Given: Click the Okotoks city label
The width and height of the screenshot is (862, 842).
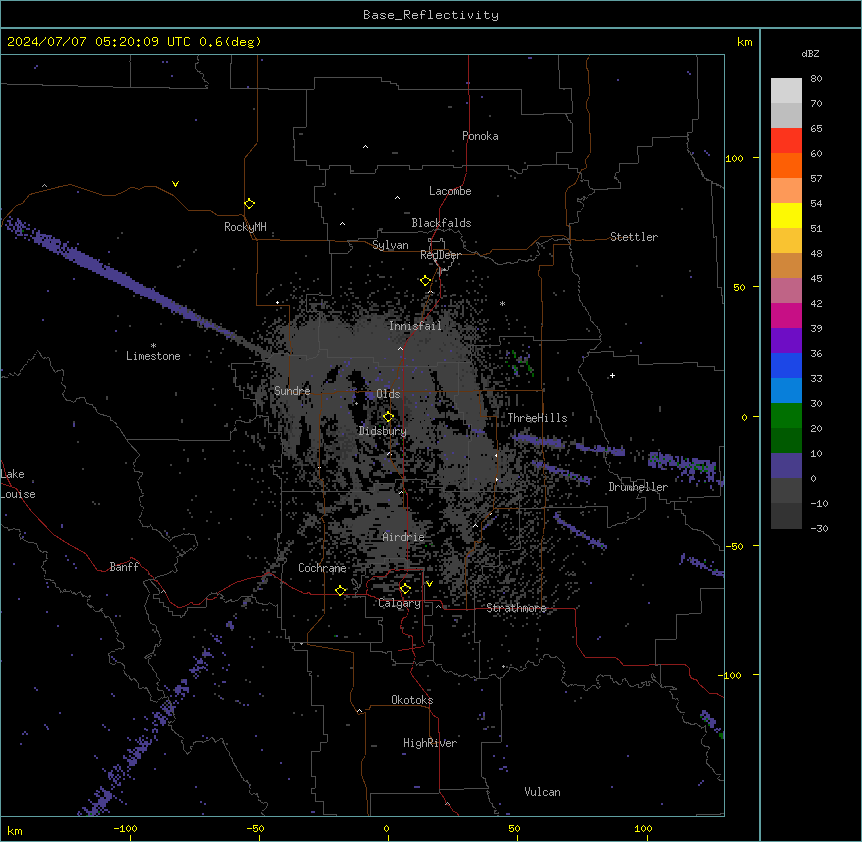Looking at the screenshot, I should (x=412, y=700).
